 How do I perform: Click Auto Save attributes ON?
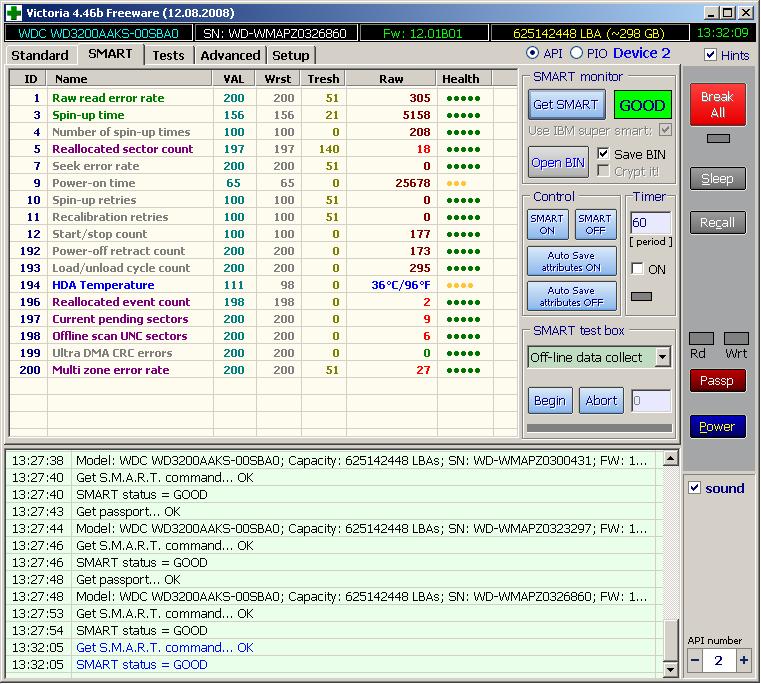[571, 261]
